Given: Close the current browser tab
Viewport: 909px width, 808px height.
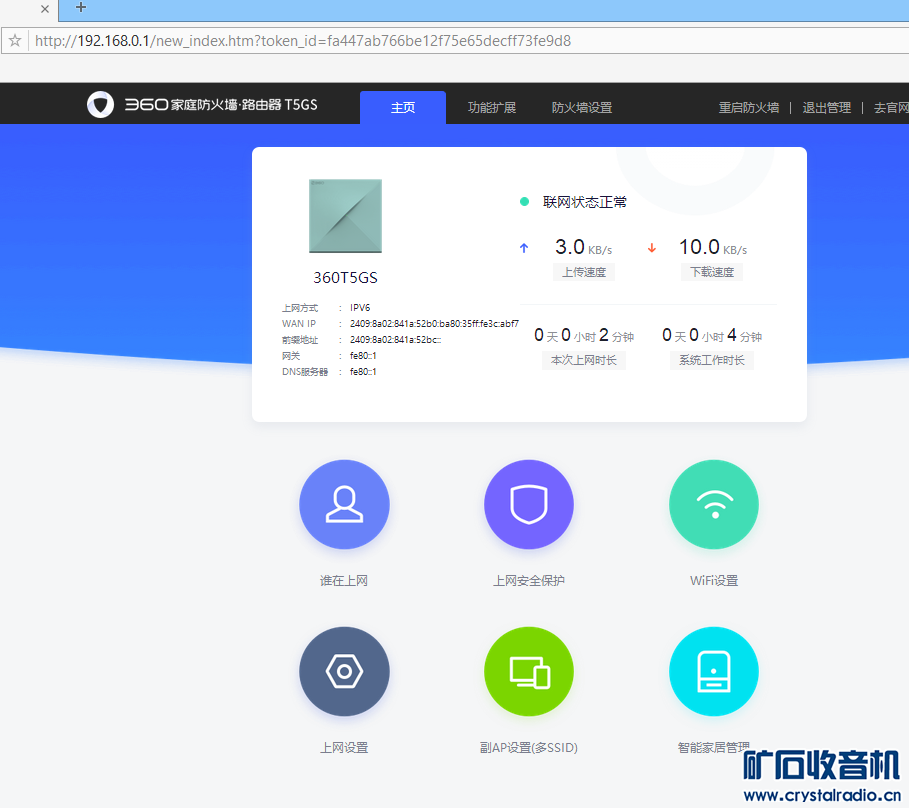Looking at the screenshot, I should coord(45,9).
